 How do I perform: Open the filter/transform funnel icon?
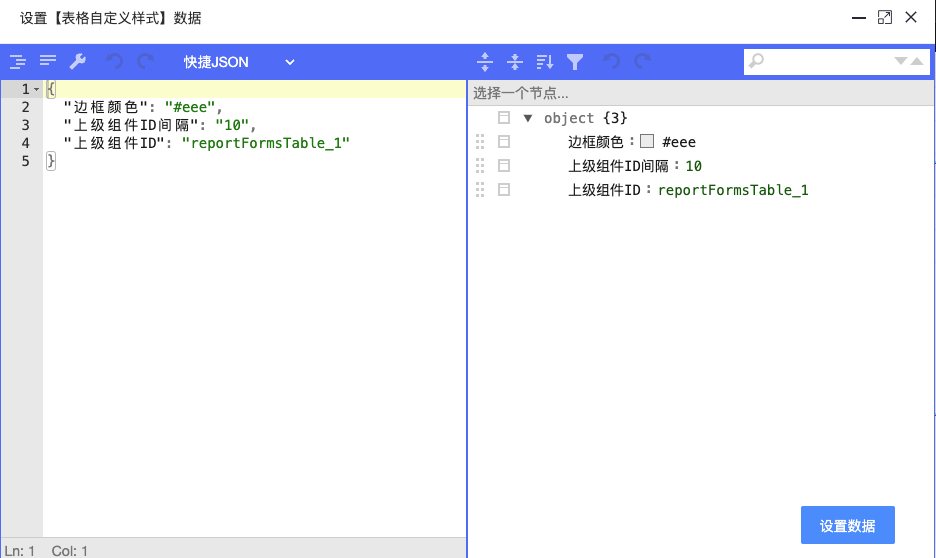(575, 61)
